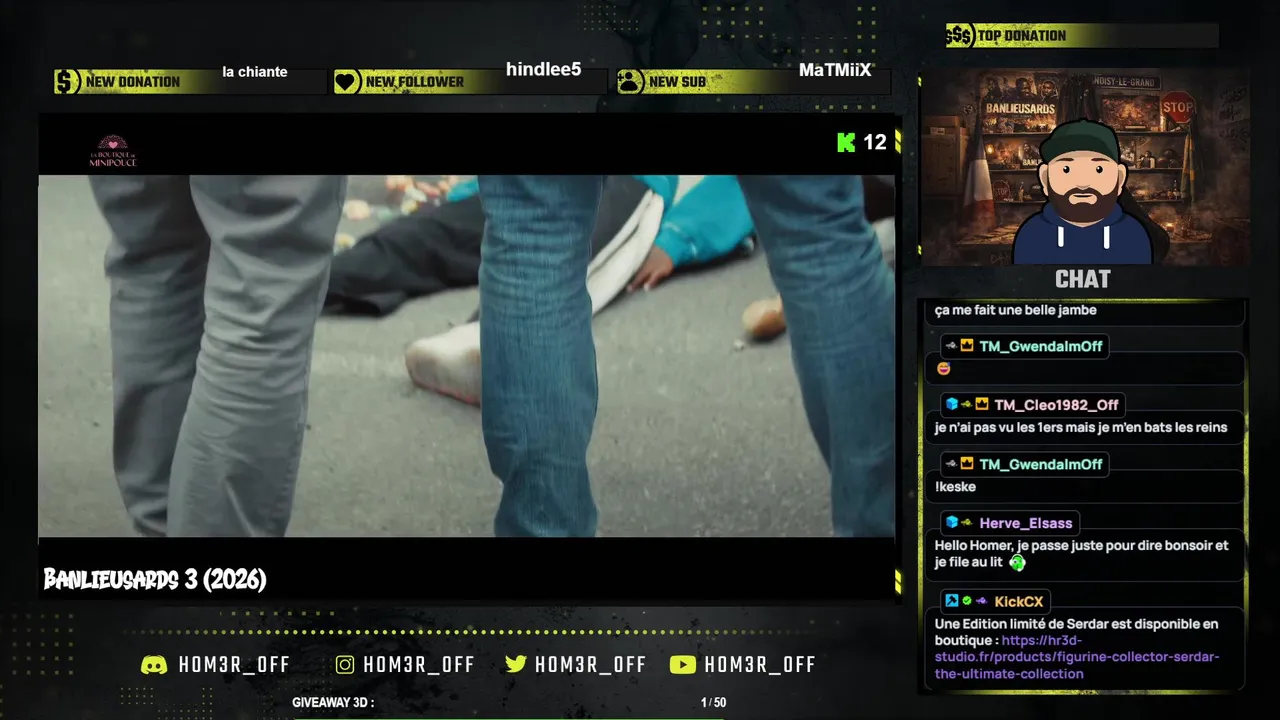Click chat message "!keske"

coord(955,487)
